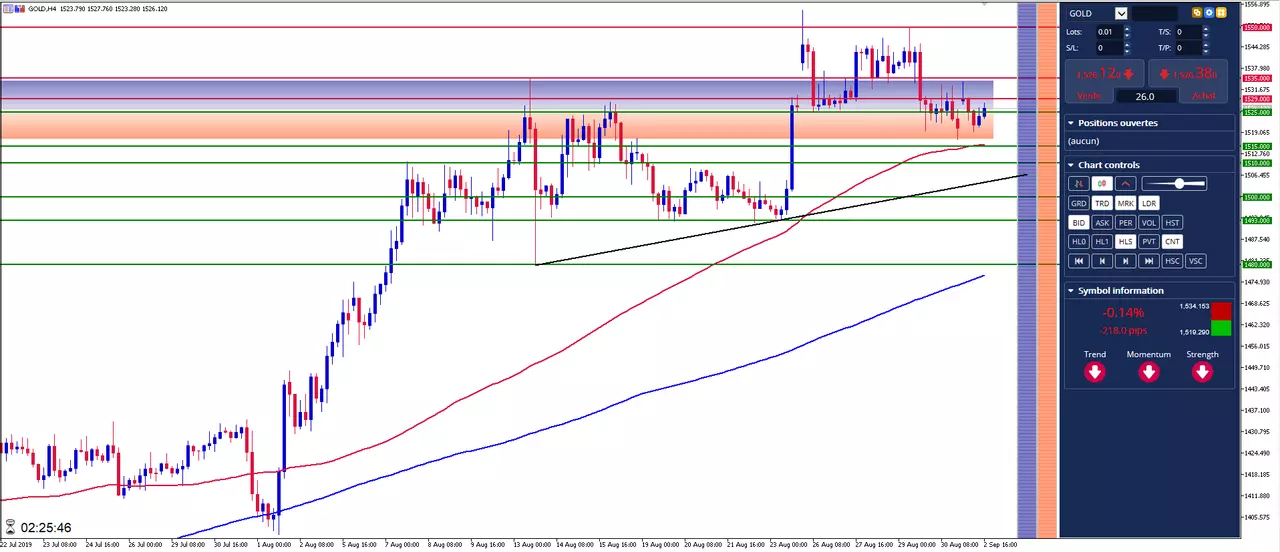Viewport: 1280px width, 552px height.
Task: Toggle the PVT pivot option
Action: pyautogui.click(x=1149, y=242)
